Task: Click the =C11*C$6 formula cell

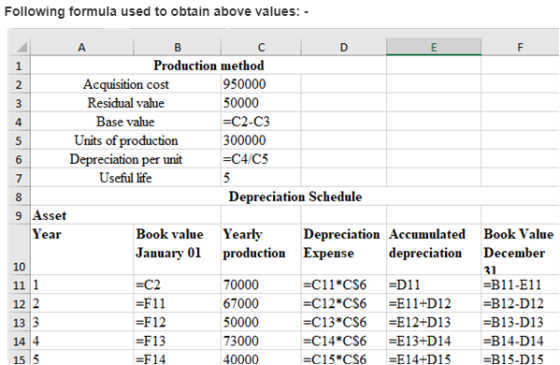Action: tap(344, 285)
